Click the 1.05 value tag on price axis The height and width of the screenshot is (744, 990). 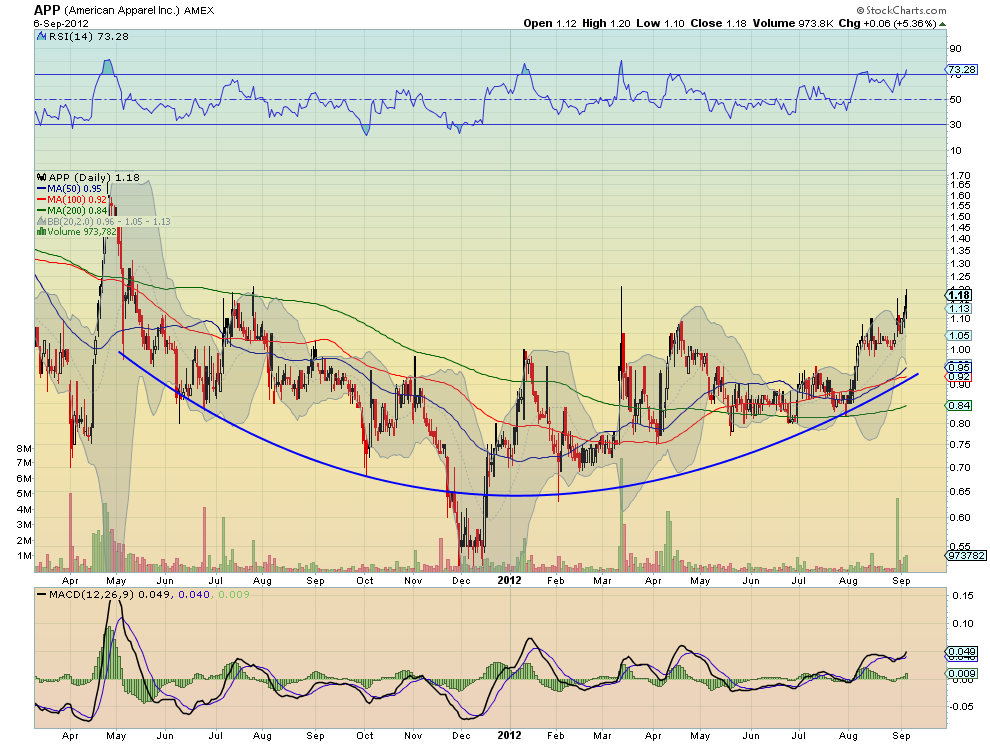pyautogui.click(x=960, y=336)
